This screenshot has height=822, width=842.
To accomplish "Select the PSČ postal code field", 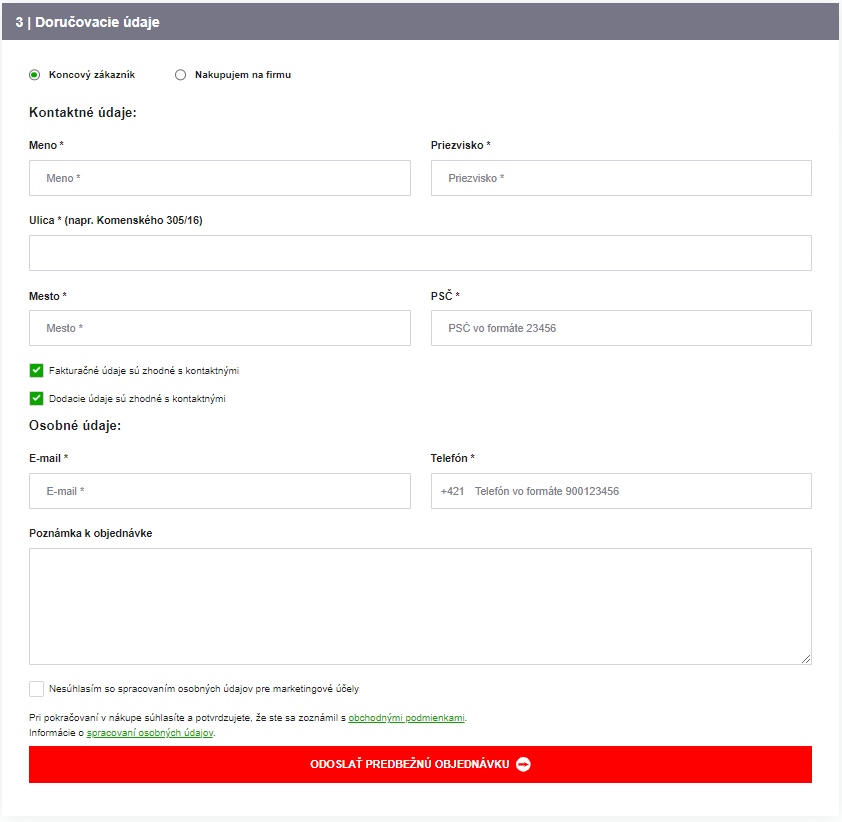I will 621,328.
